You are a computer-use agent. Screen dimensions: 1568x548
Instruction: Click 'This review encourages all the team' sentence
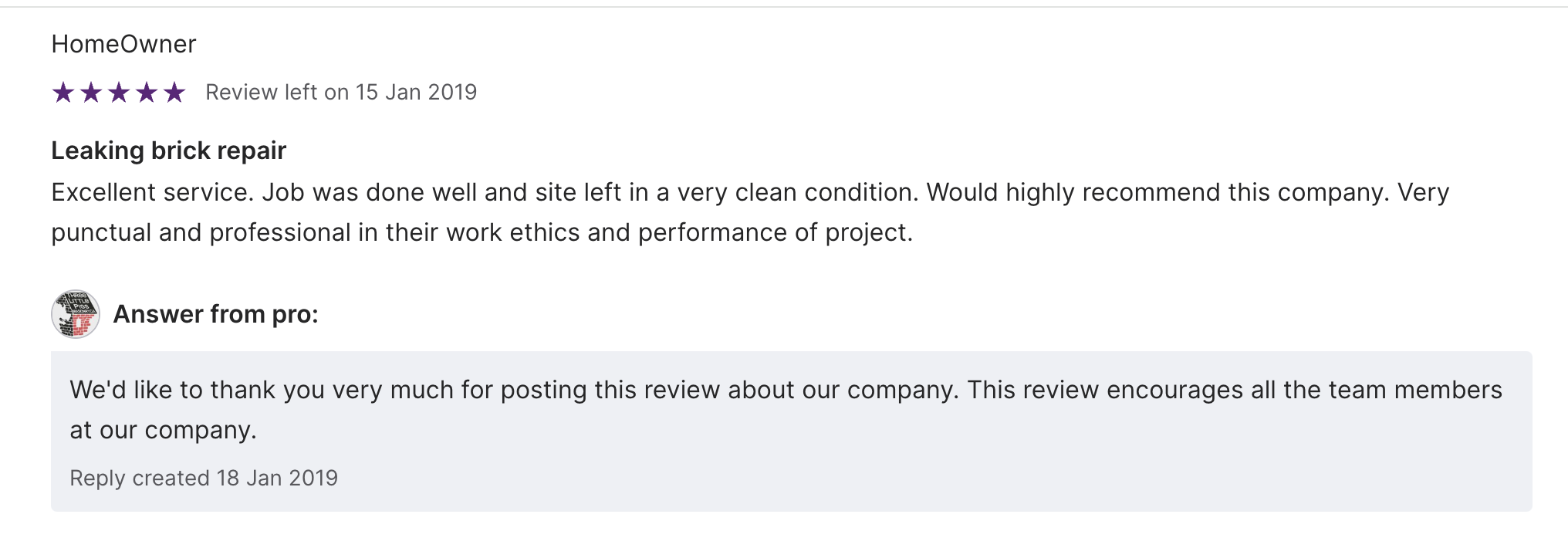coord(1173,390)
